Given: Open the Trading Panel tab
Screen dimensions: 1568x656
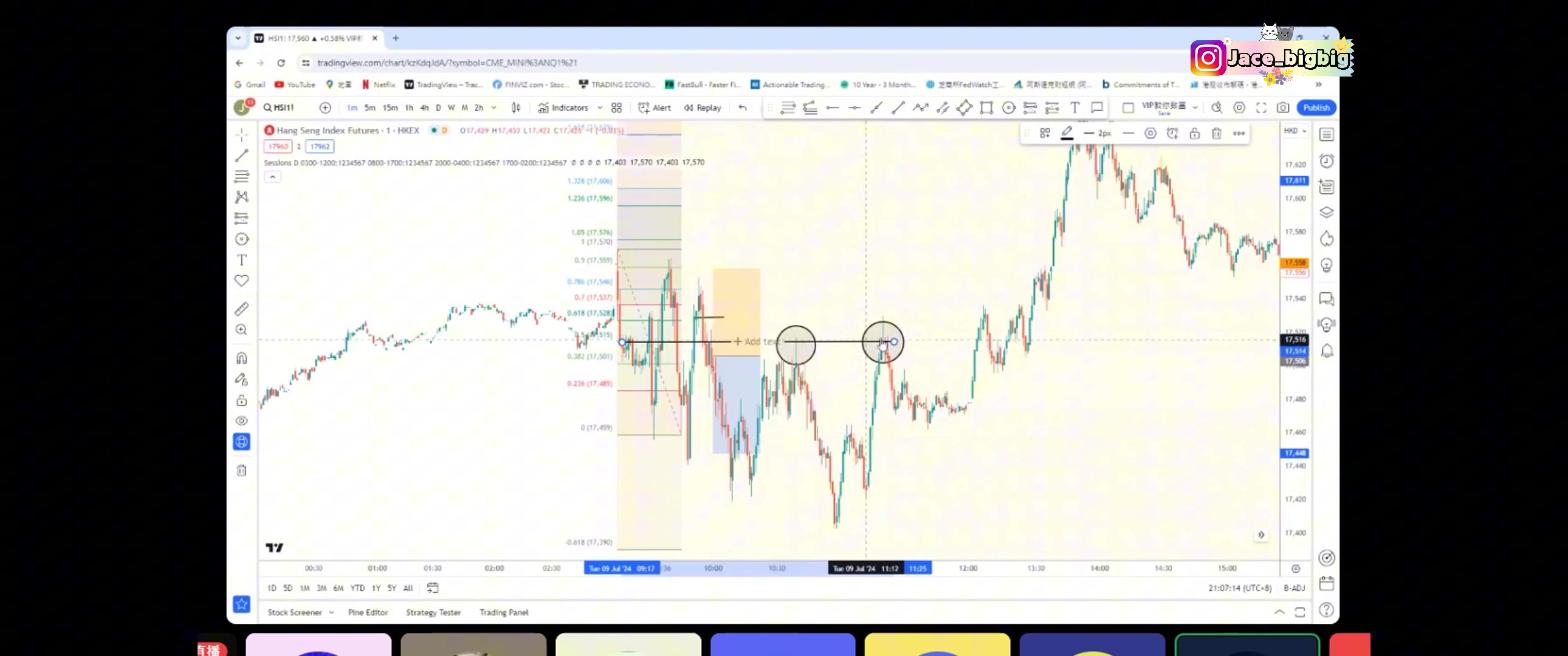Looking at the screenshot, I should pyautogui.click(x=503, y=612).
